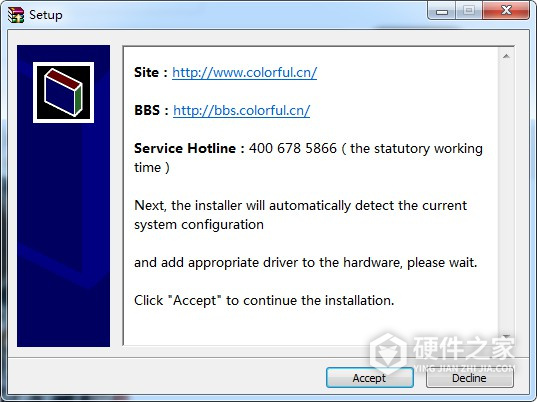Close the Setup window
The height and width of the screenshot is (402, 537).
(506, 11)
